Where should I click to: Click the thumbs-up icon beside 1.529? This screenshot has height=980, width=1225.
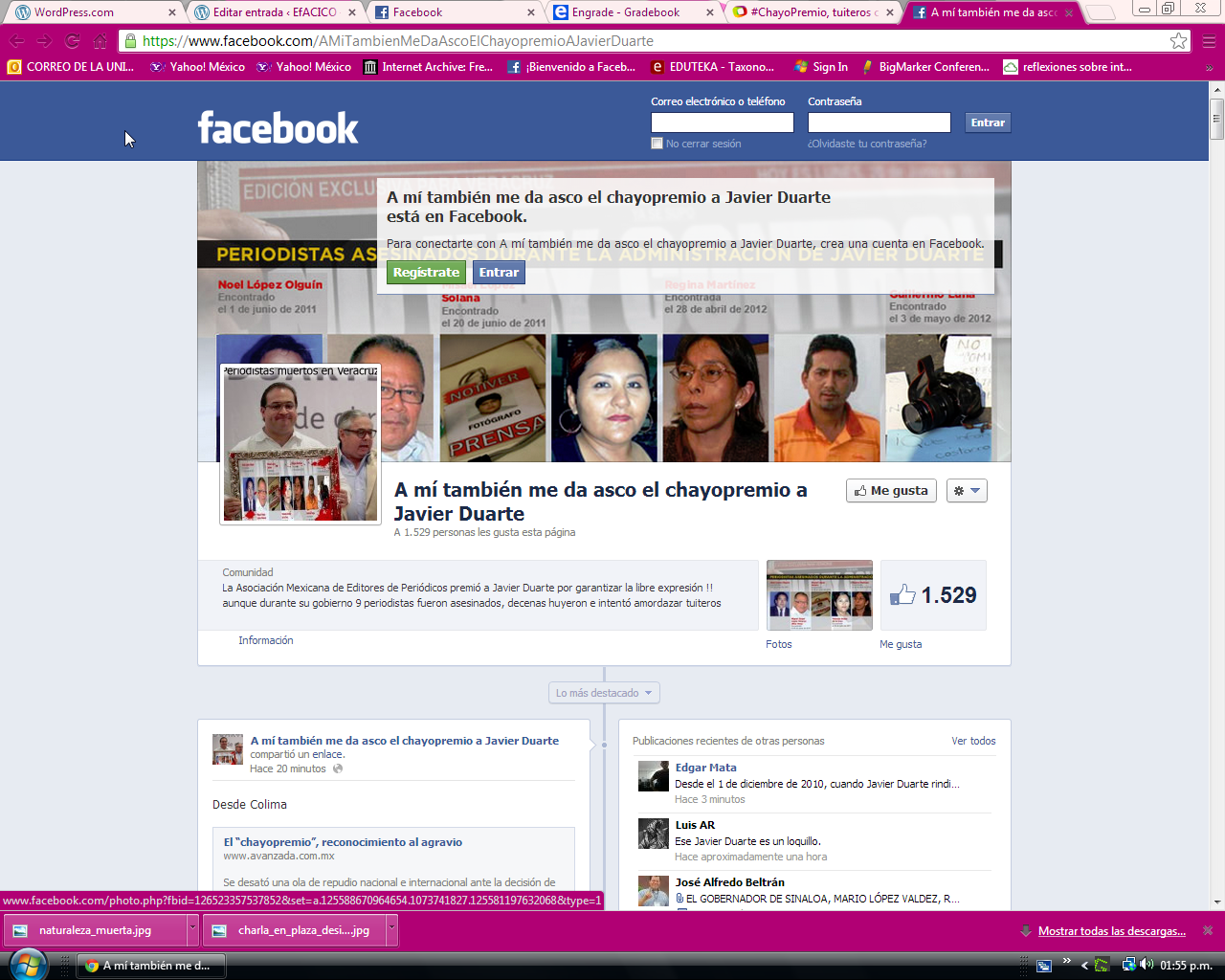click(x=902, y=595)
